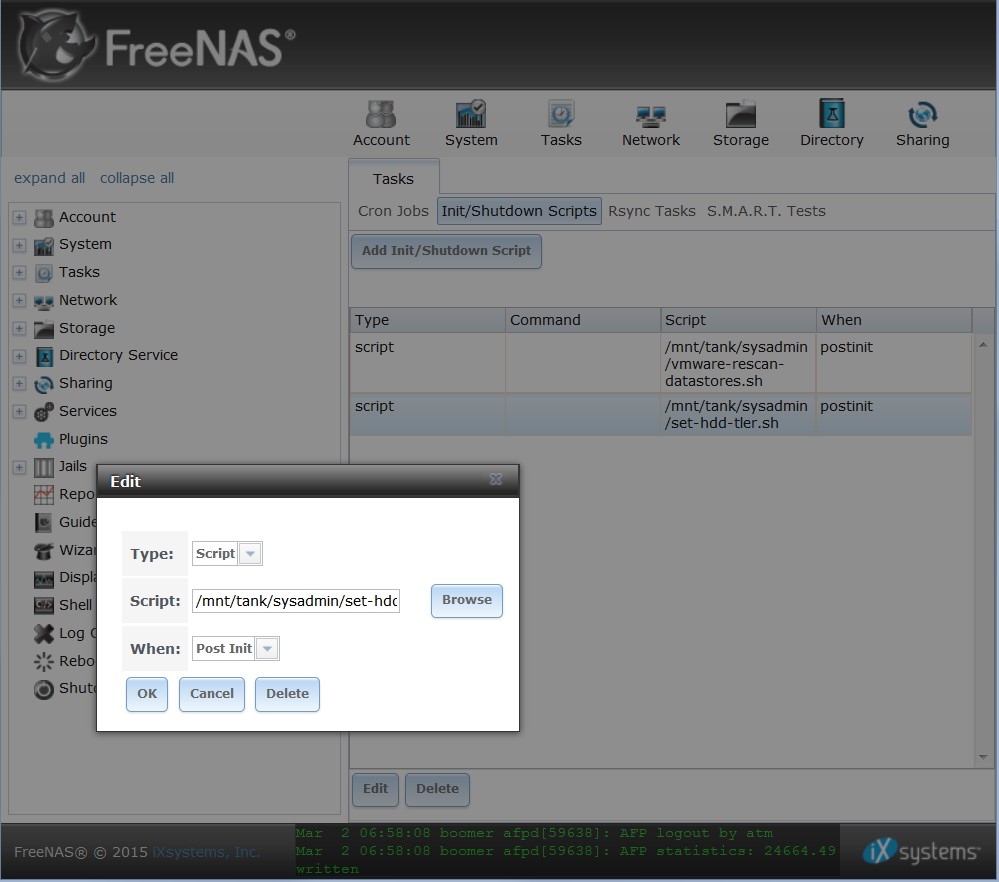
Task: Click Sharing icon in sidebar tree
Action: pyautogui.click(x=43, y=384)
